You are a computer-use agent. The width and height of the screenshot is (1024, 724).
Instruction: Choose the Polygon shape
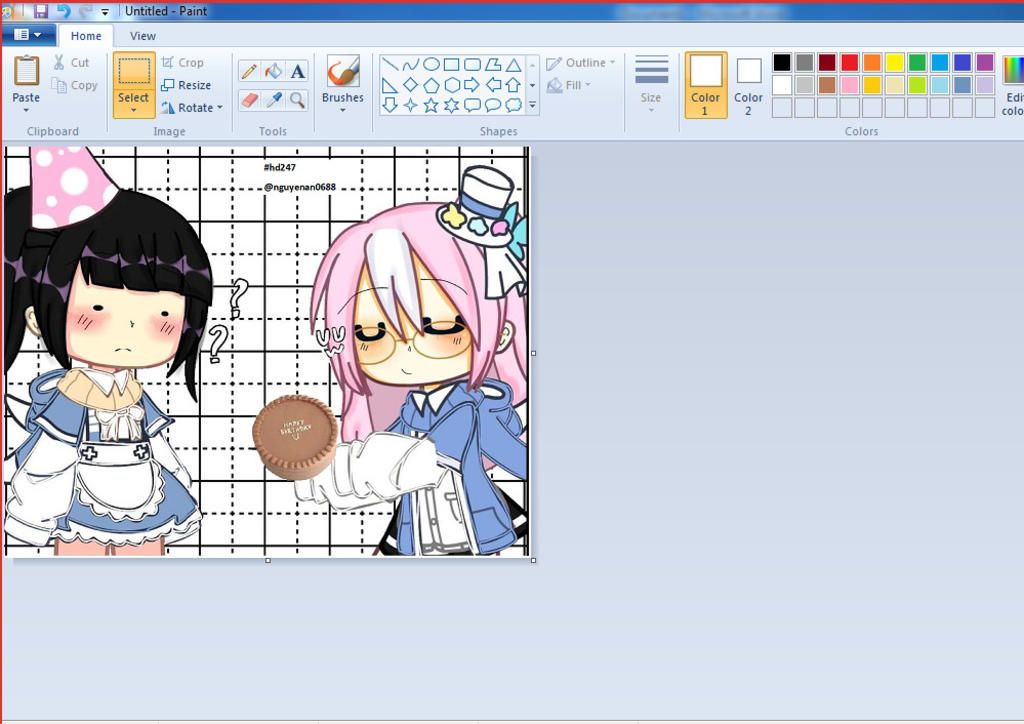[493, 65]
